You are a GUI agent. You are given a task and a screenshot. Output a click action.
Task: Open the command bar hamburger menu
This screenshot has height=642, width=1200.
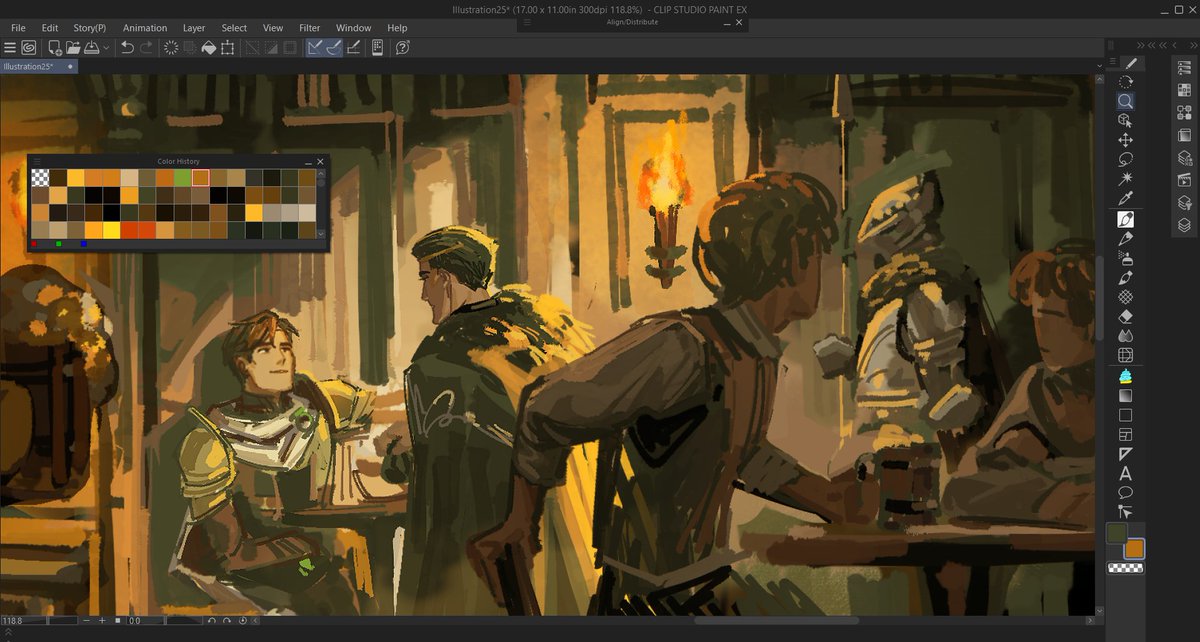9,47
